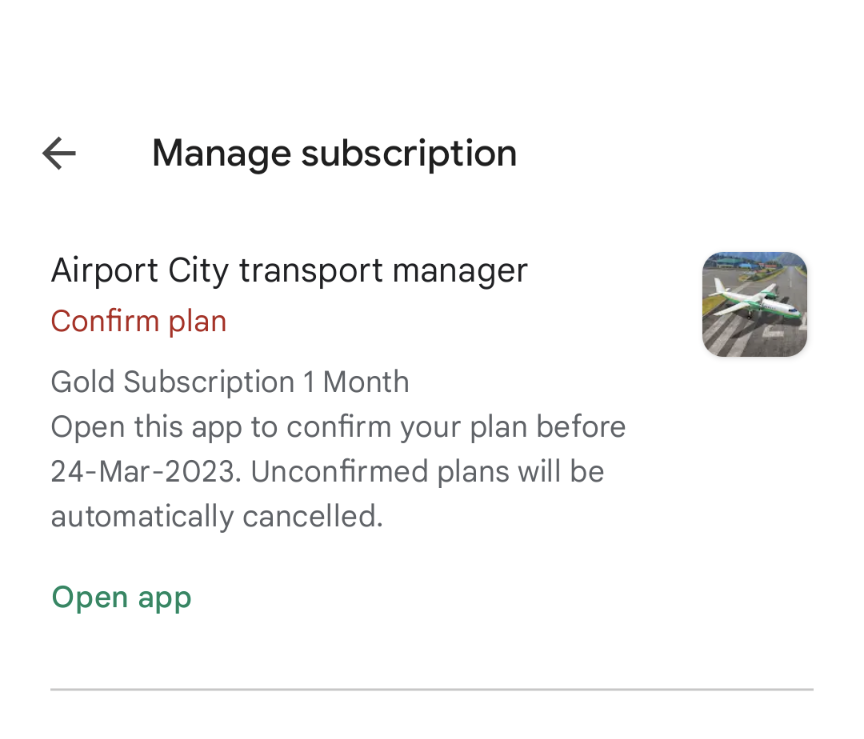Select the red Confirm plan status text
This screenshot has width=864, height=739.
click(x=139, y=321)
